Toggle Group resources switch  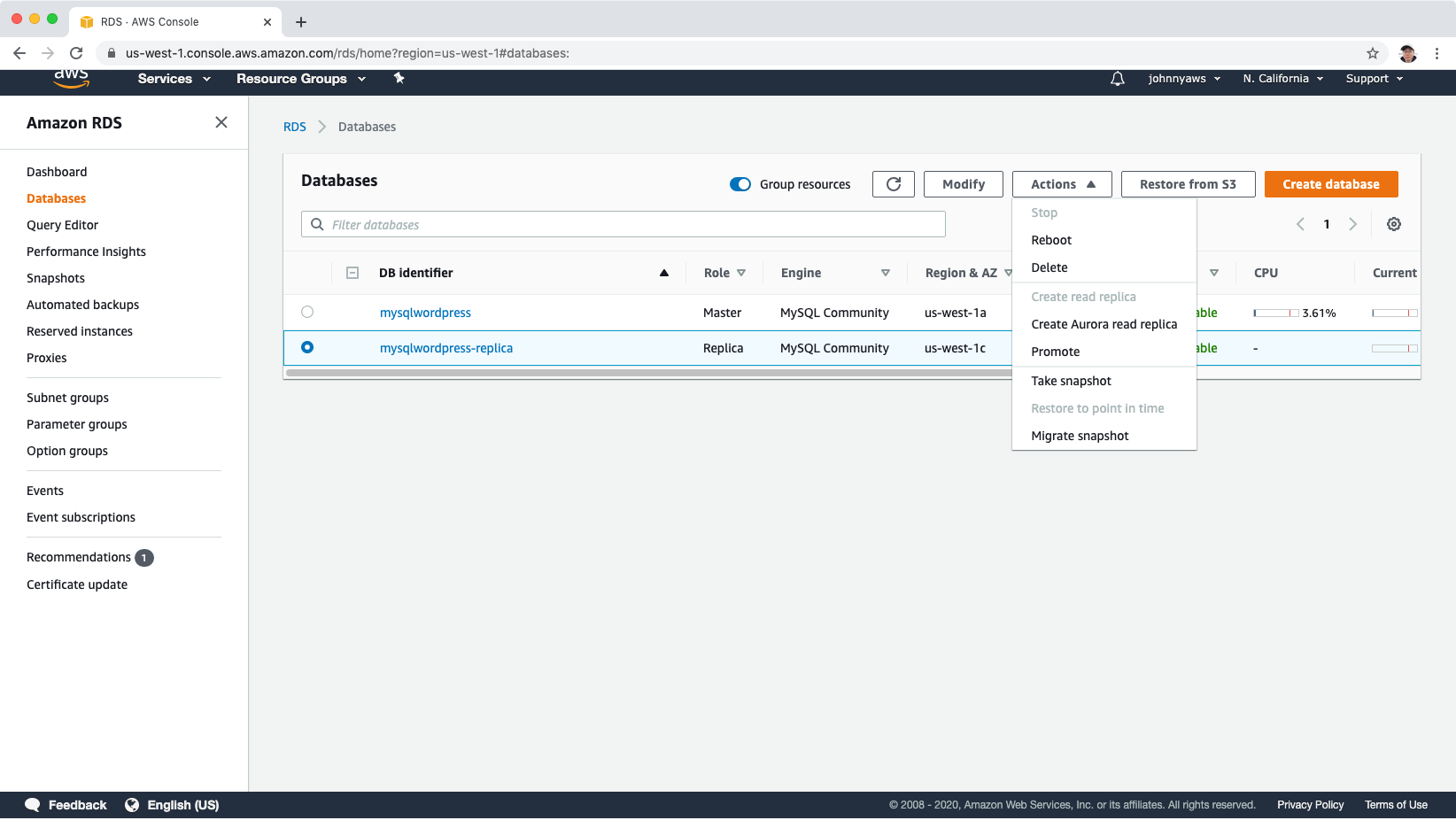(x=740, y=184)
